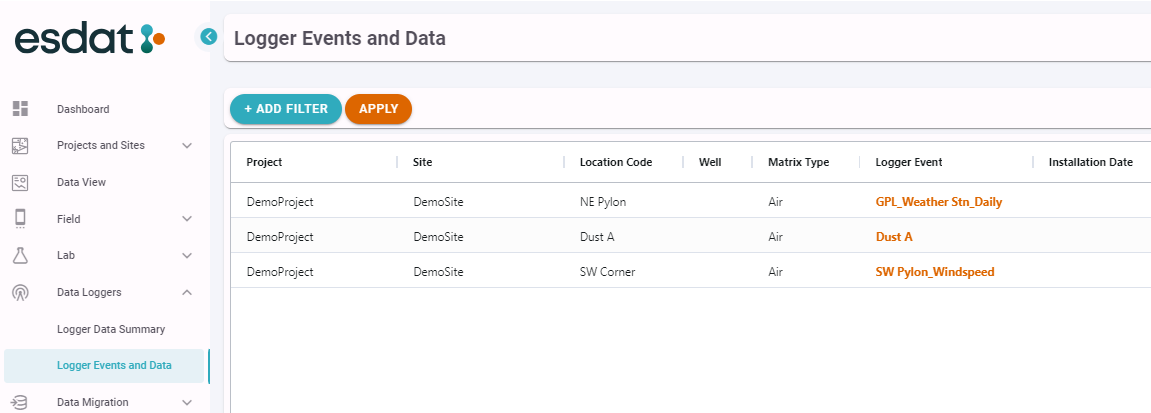
Task: Sort by the Well column header
Action: [711, 162]
